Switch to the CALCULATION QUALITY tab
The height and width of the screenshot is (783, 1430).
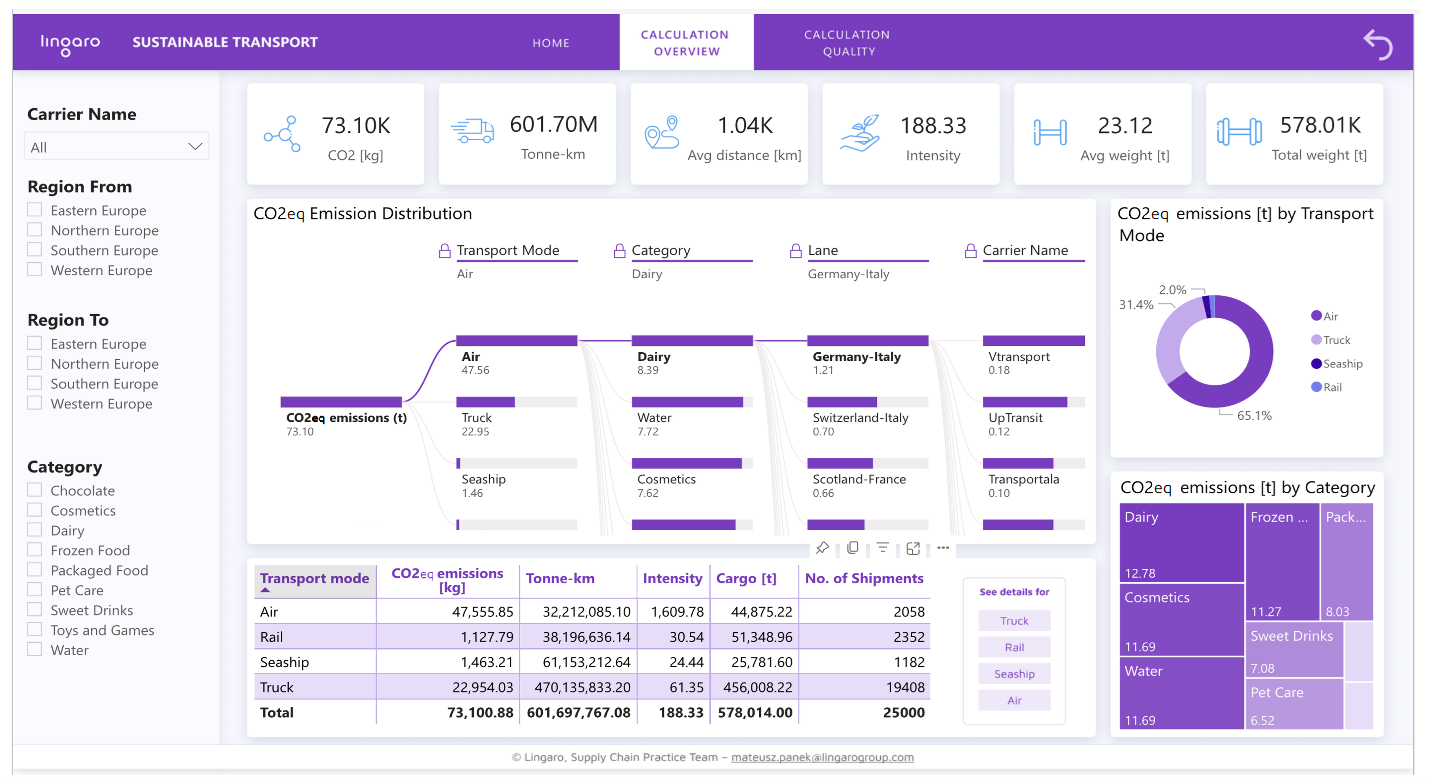pyautogui.click(x=848, y=43)
